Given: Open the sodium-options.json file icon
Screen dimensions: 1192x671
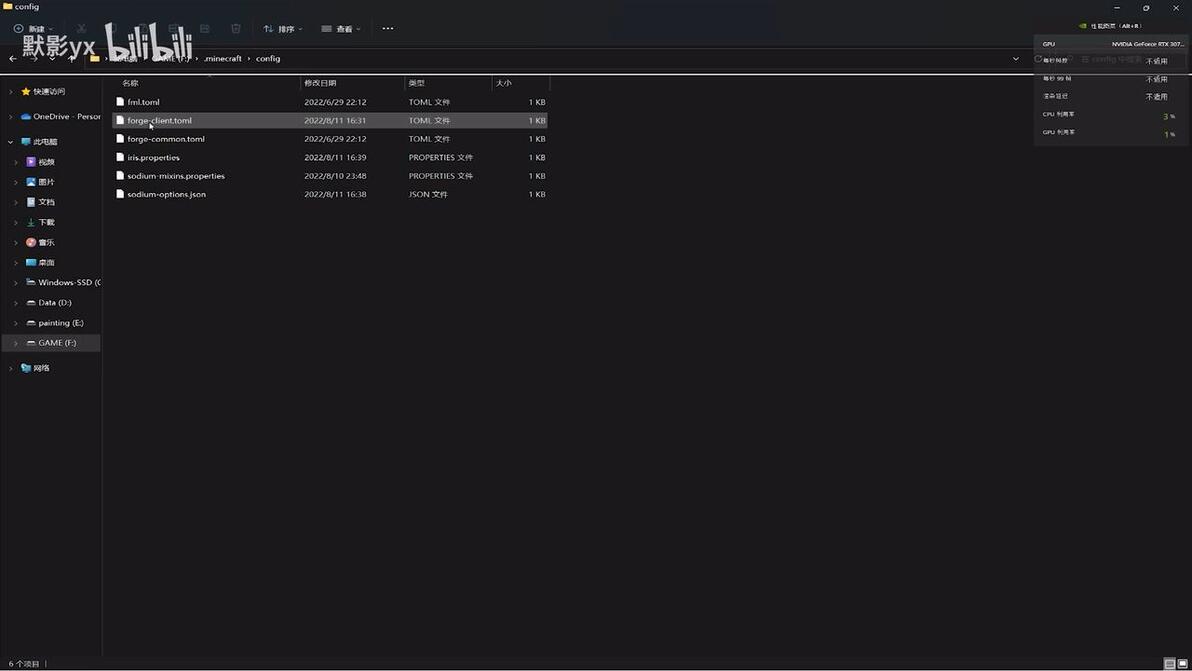Looking at the screenshot, I should tap(119, 195).
